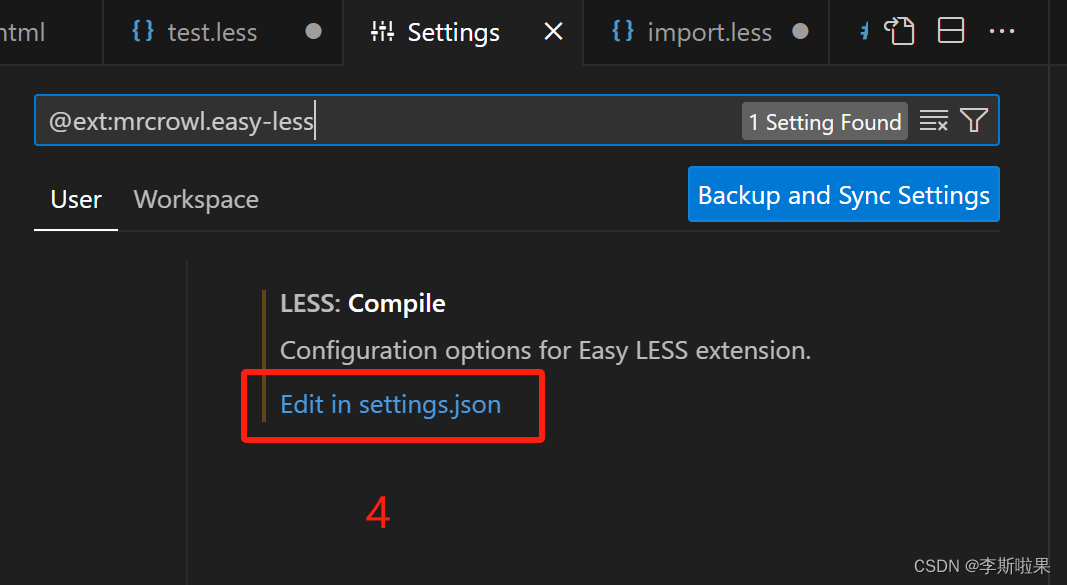Screen dimensions: 1067x585
Task: Click the sliders icon on the Settings tab
Action: (382, 31)
